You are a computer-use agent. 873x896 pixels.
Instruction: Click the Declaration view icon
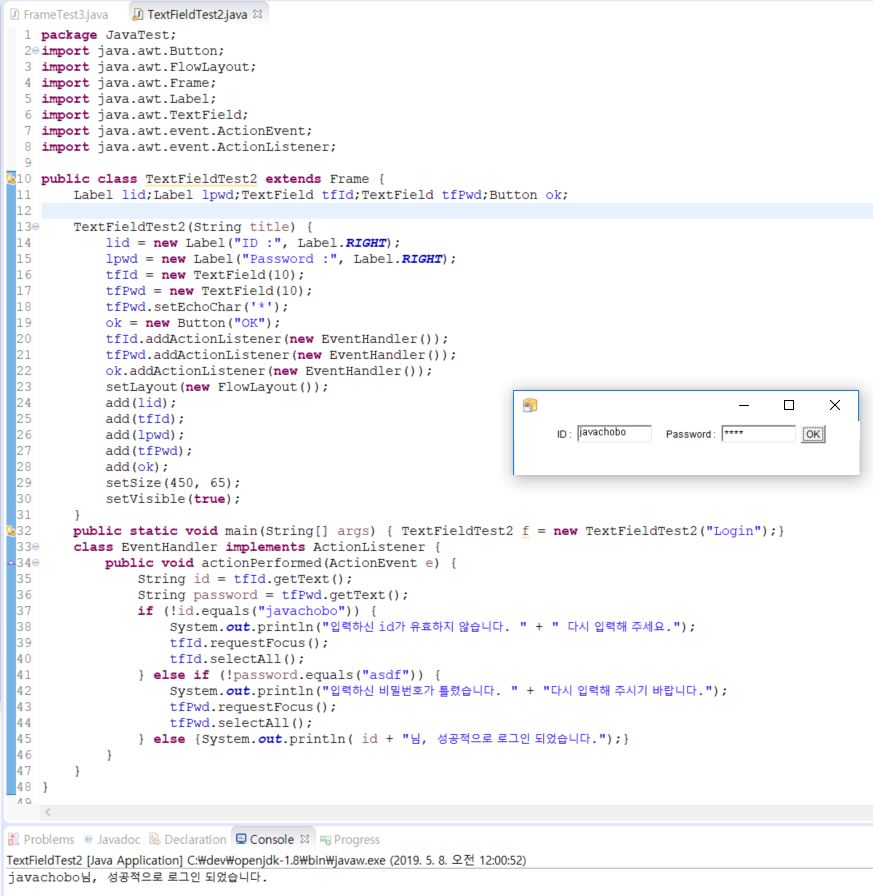[154, 839]
